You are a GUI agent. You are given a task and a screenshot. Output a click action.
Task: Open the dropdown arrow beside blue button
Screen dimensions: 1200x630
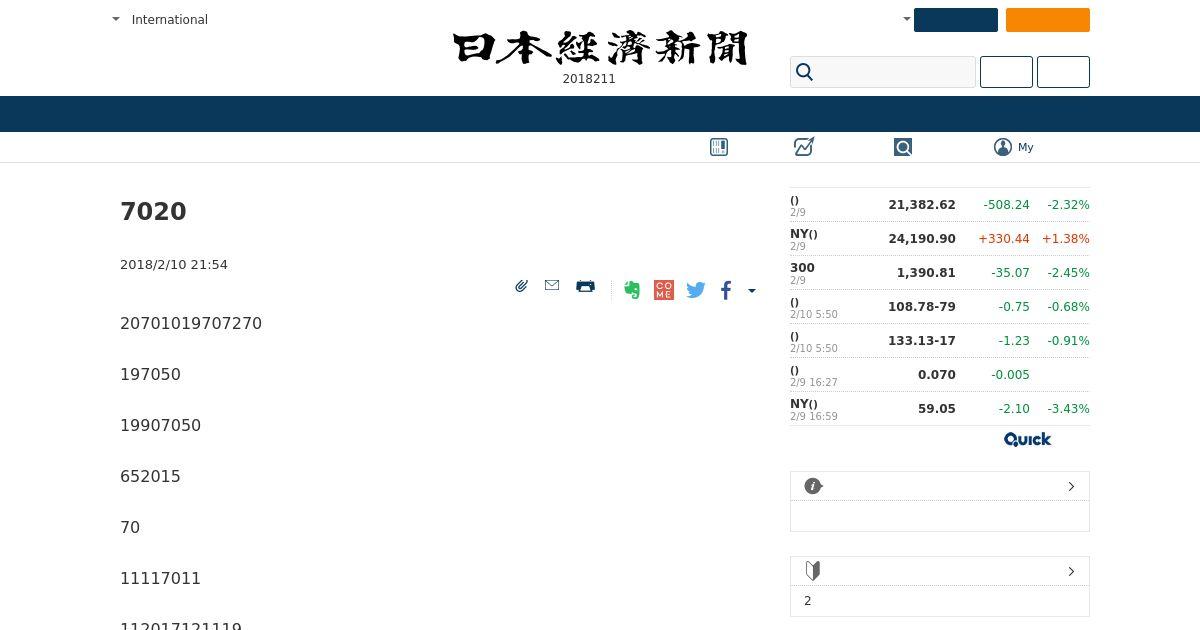coord(907,19)
